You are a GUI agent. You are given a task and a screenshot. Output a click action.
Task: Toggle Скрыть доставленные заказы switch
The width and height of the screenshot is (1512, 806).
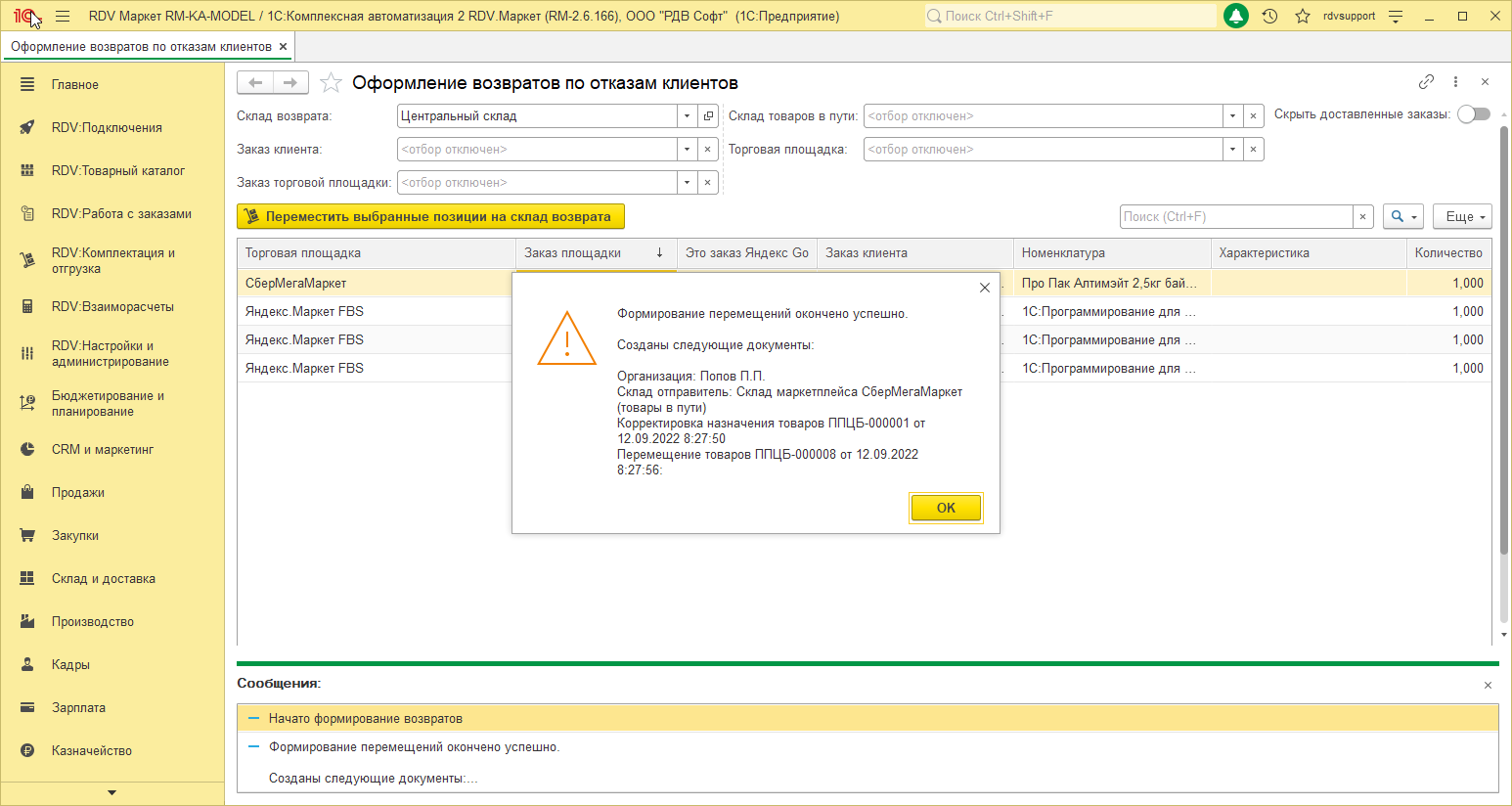(x=1473, y=114)
